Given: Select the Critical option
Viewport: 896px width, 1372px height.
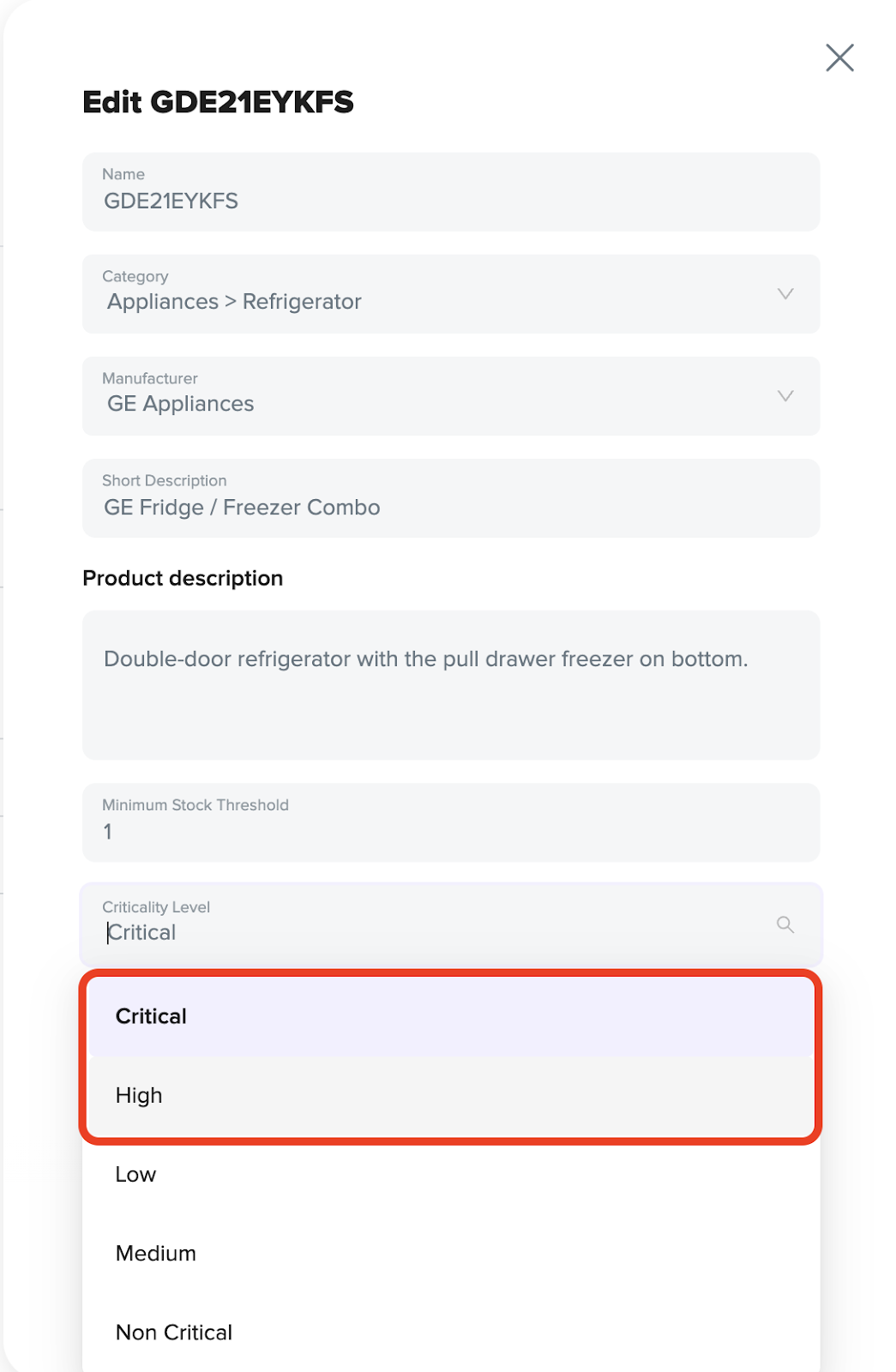Looking at the screenshot, I should click(x=451, y=1016).
